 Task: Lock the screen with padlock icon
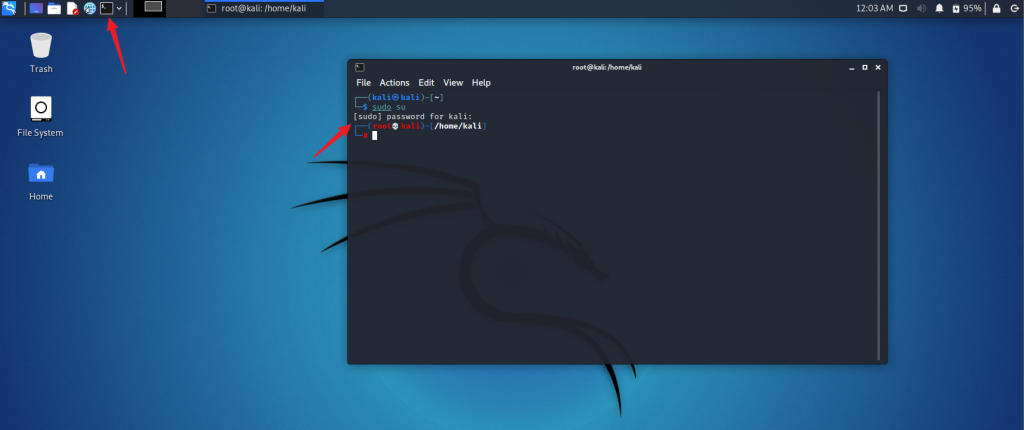click(x=997, y=8)
